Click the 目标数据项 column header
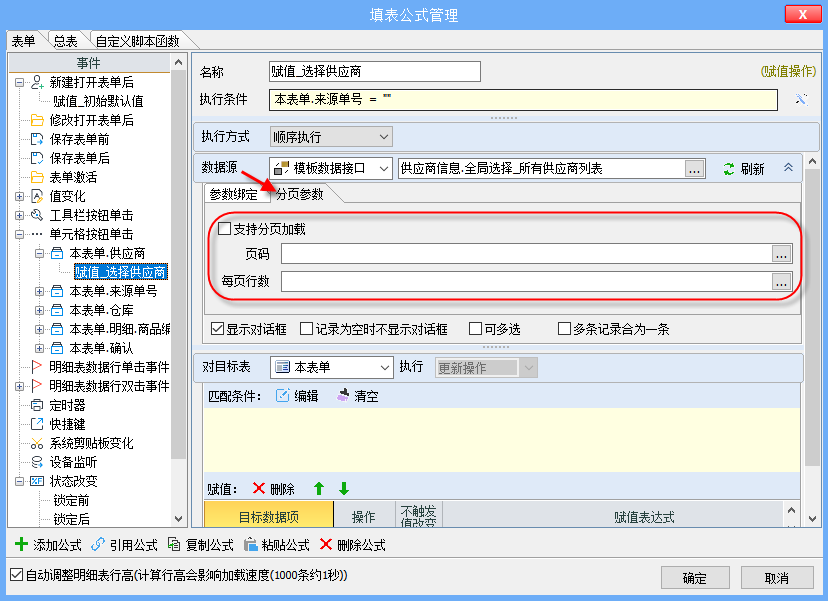This screenshot has height=601, width=828. click(x=269, y=516)
